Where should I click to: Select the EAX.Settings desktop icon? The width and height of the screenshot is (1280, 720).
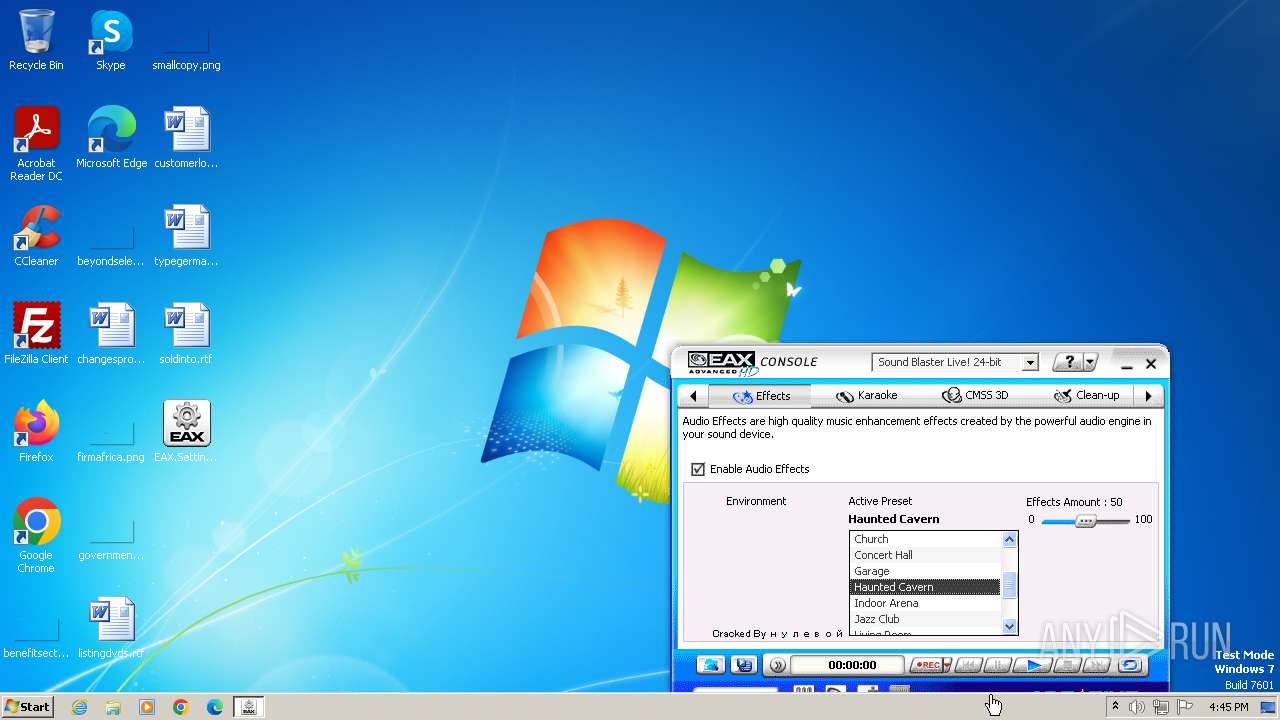[186, 432]
